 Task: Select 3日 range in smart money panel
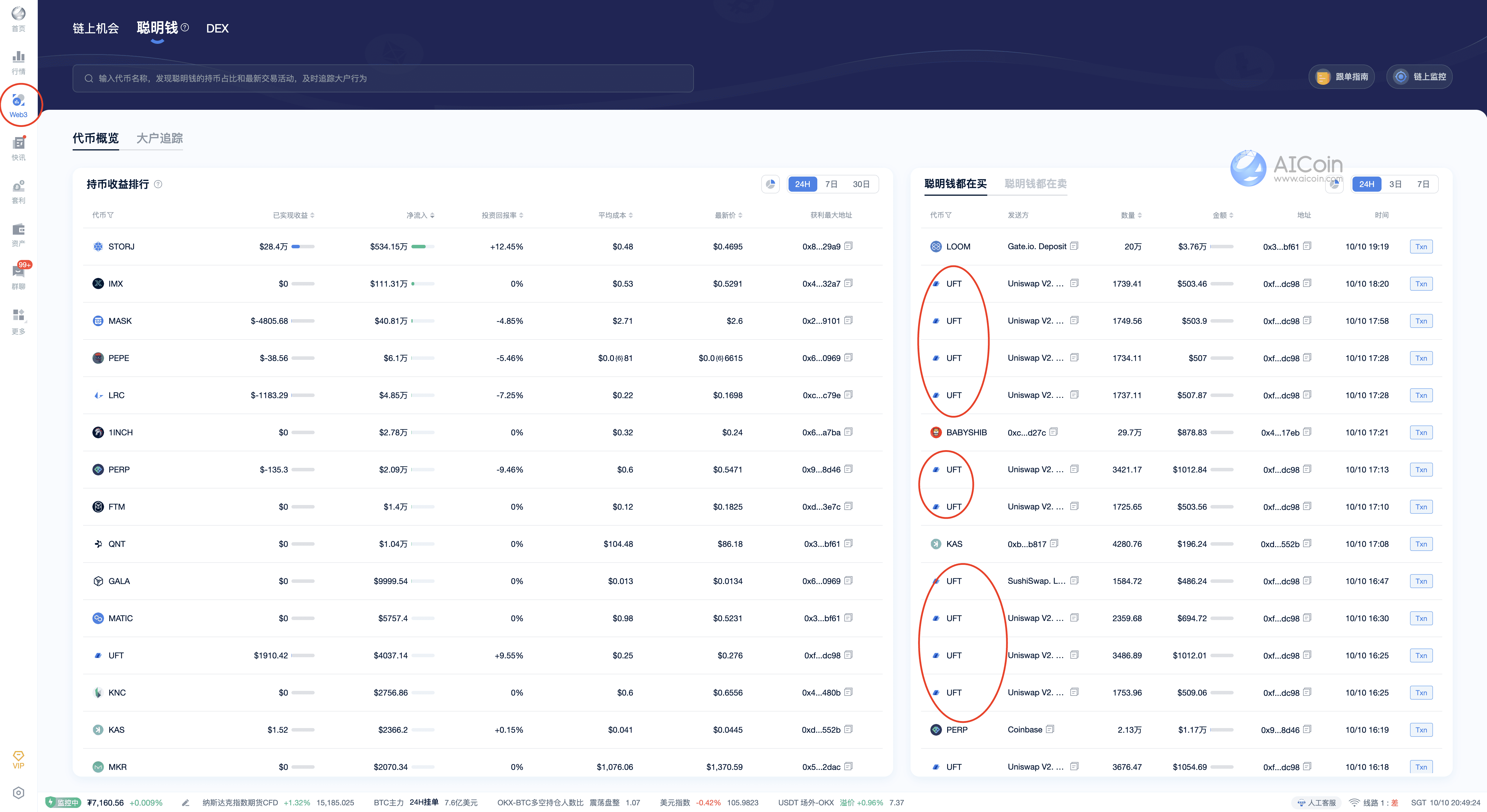point(1395,184)
